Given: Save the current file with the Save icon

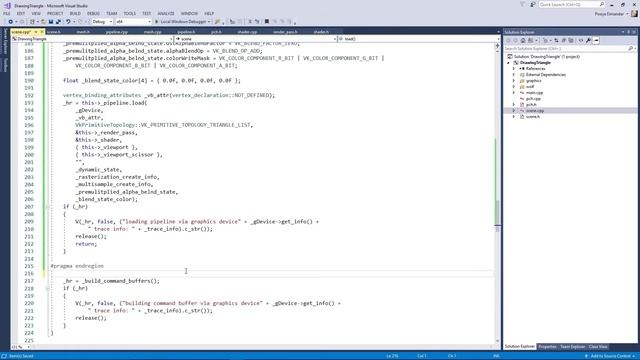Looking at the screenshot, I should pyautogui.click(x=51, y=22).
